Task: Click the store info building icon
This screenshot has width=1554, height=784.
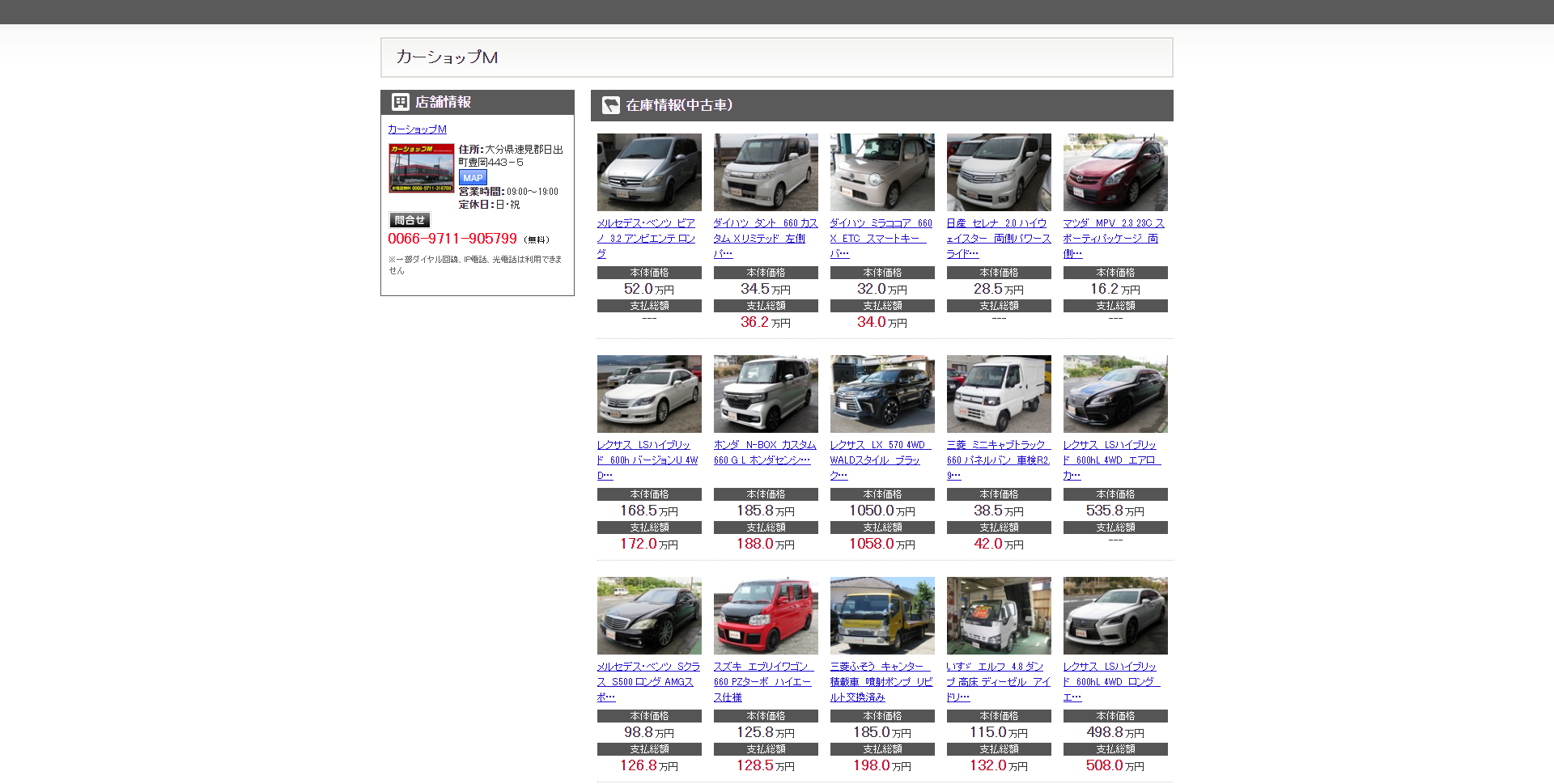Action: click(x=400, y=102)
